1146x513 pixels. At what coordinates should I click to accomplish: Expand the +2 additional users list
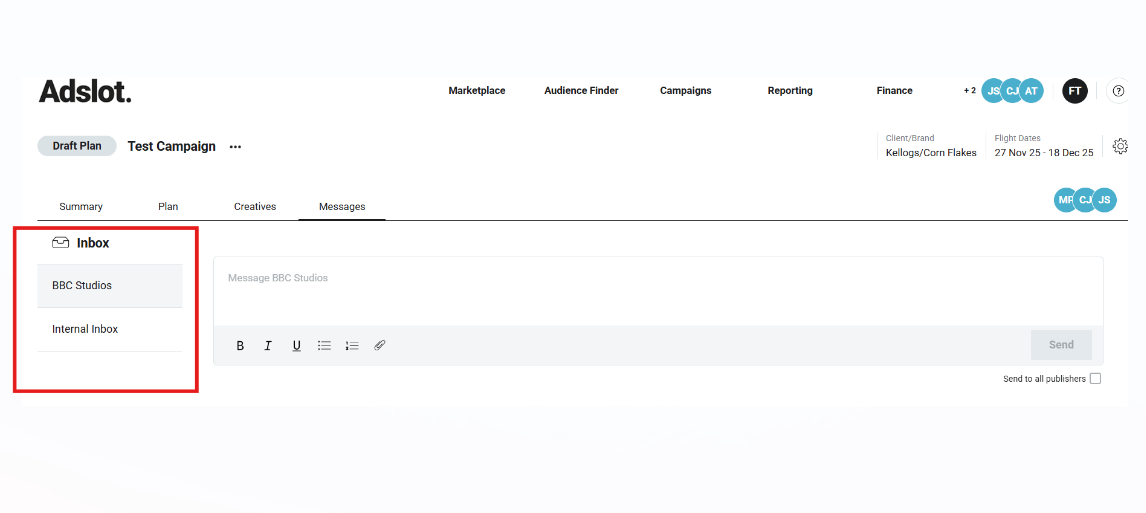coord(969,91)
